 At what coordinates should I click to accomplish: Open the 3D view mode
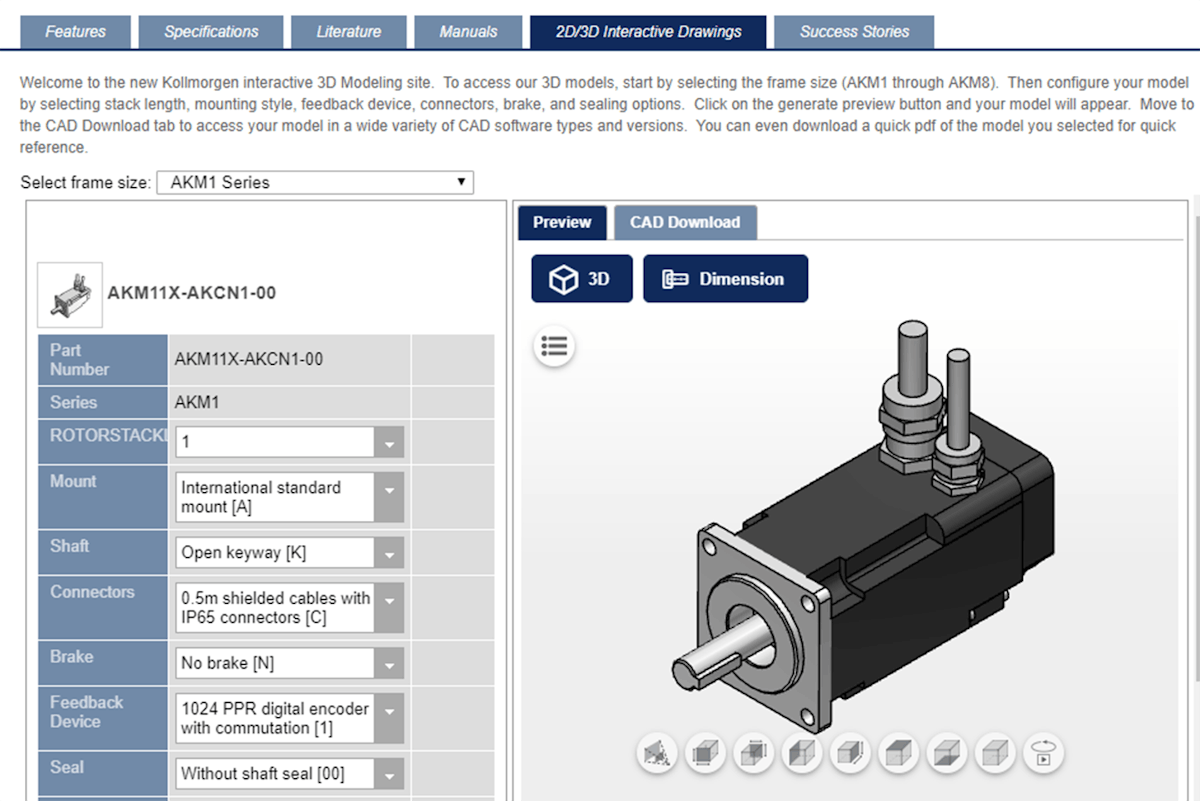[x=581, y=278]
